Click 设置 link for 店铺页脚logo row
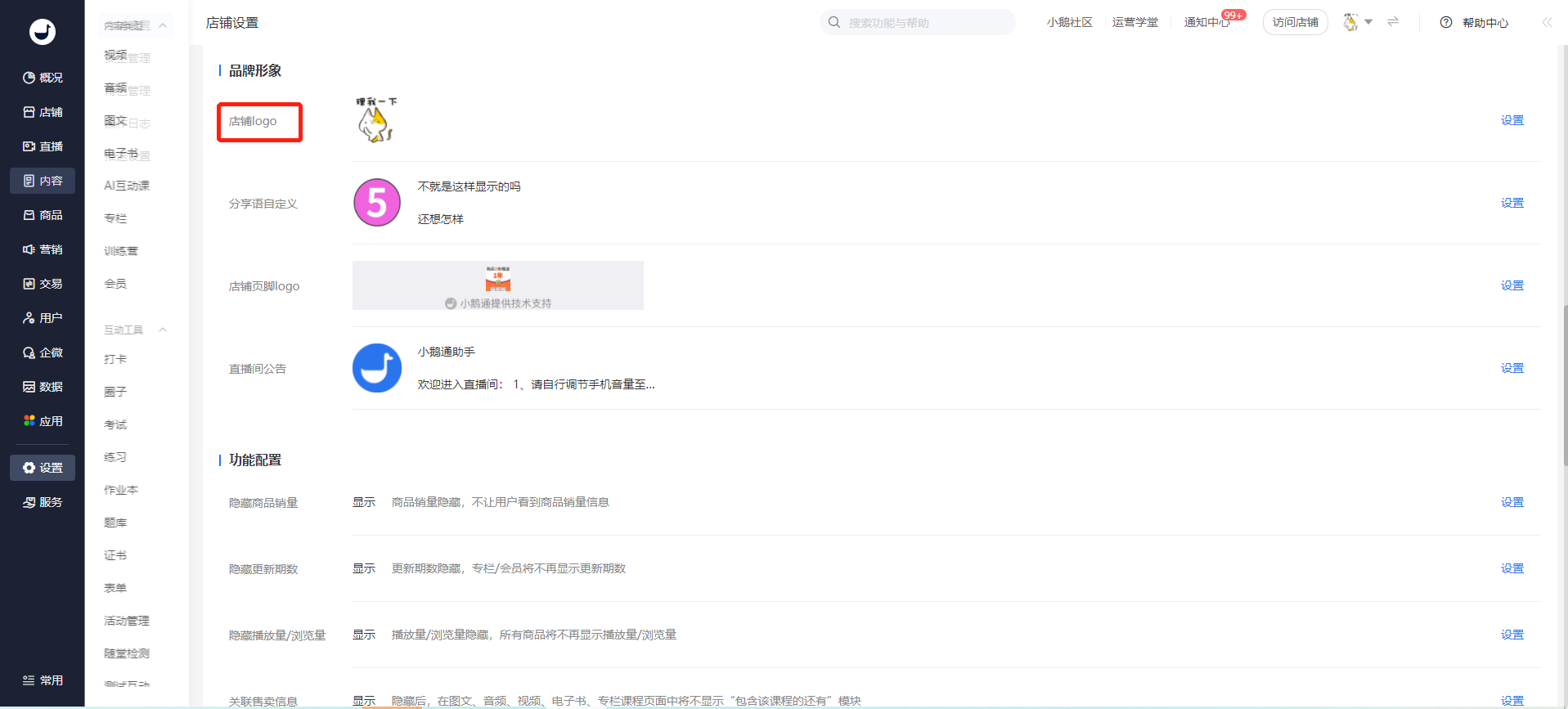Screen dimensions: 1568x709 (x=1512, y=285)
